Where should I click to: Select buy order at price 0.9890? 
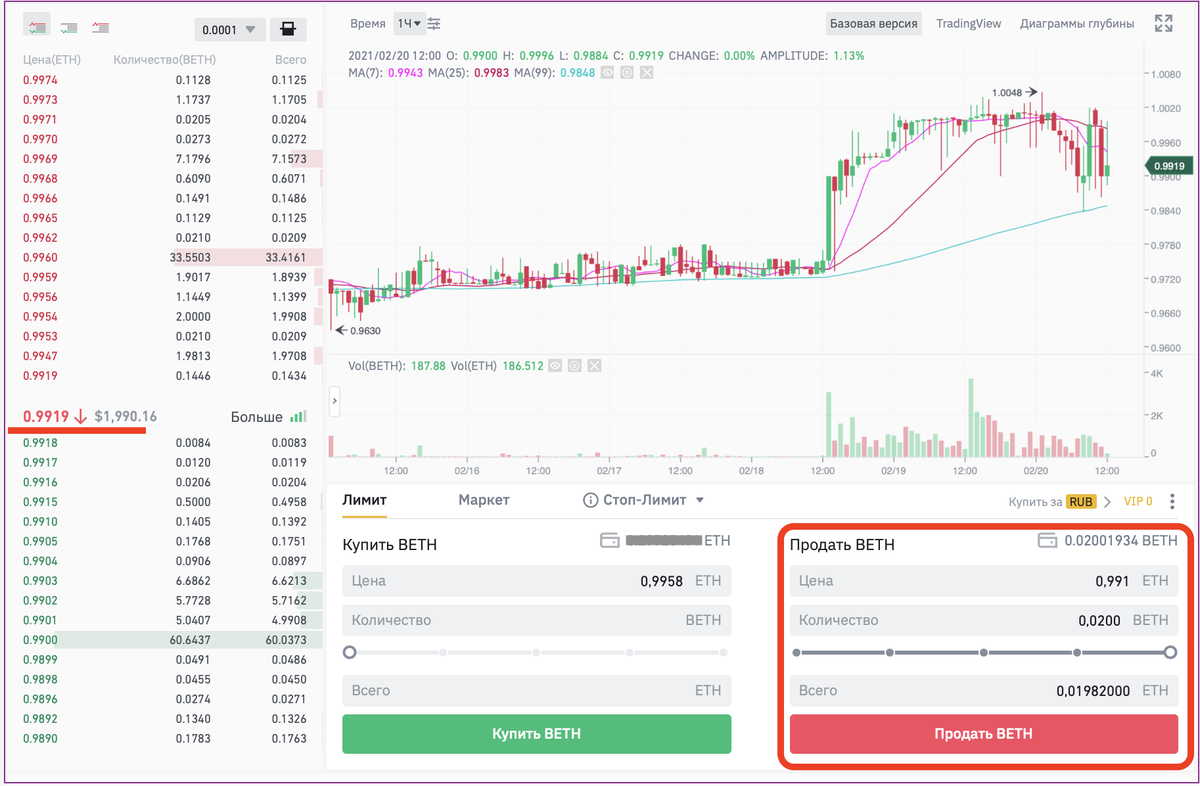pyautogui.click(x=166, y=738)
